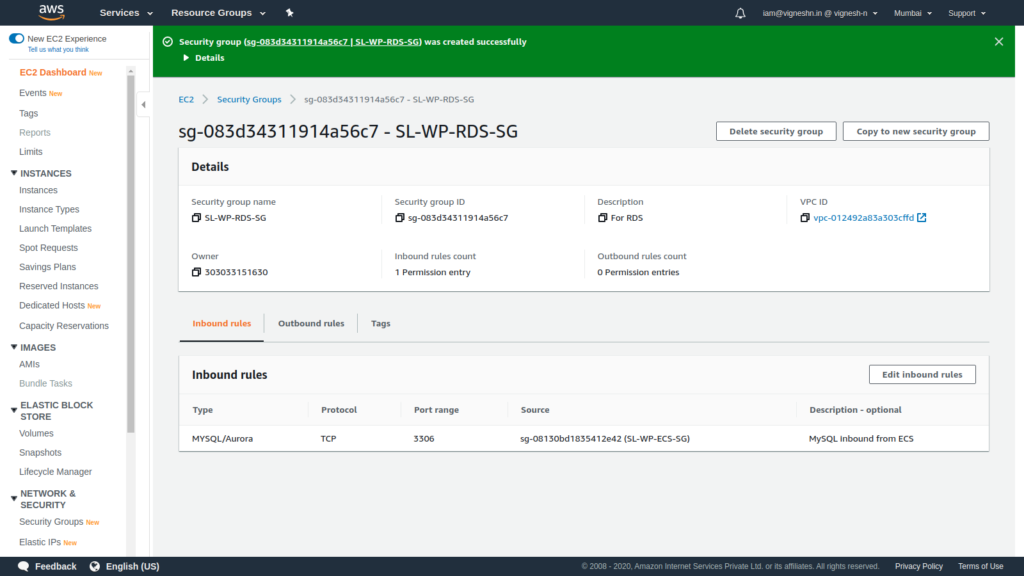This screenshot has width=1024, height=576.
Task: Open Launch Templates in sidebar
Action: (x=56, y=229)
